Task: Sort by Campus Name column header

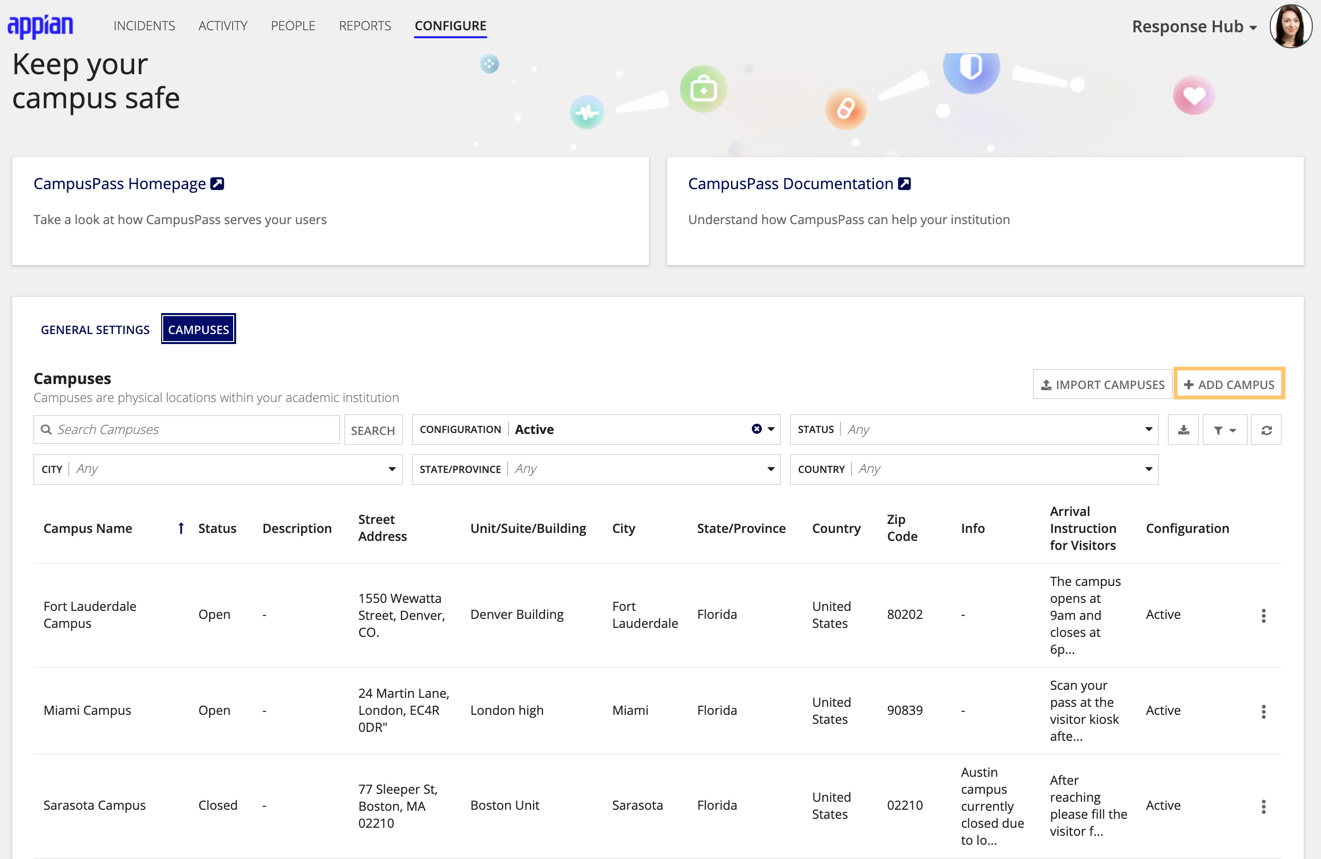Action: (x=88, y=528)
